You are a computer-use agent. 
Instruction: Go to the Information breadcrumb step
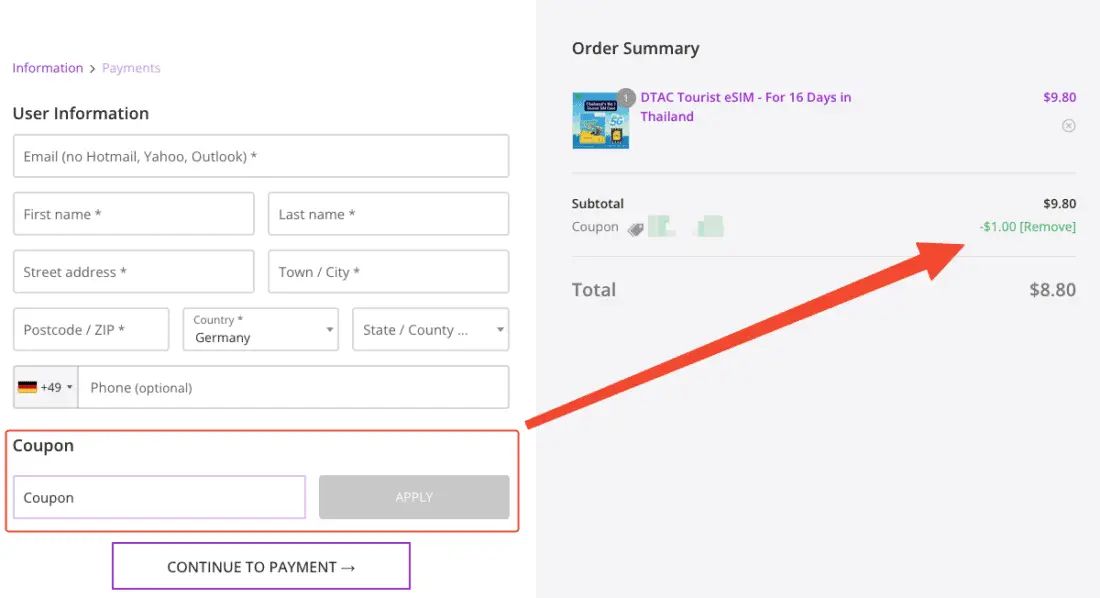[x=48, y=68]
